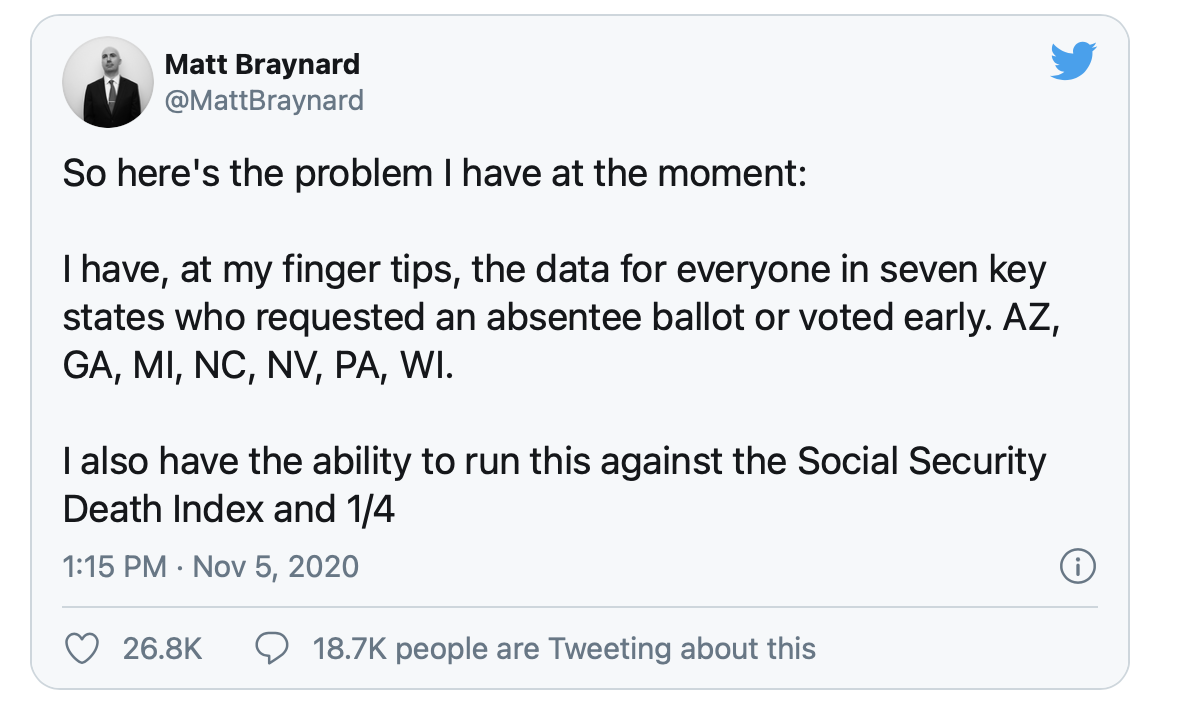Open Matt Braynard's profile picture
1178x718 pixels.
coord(108,82)
